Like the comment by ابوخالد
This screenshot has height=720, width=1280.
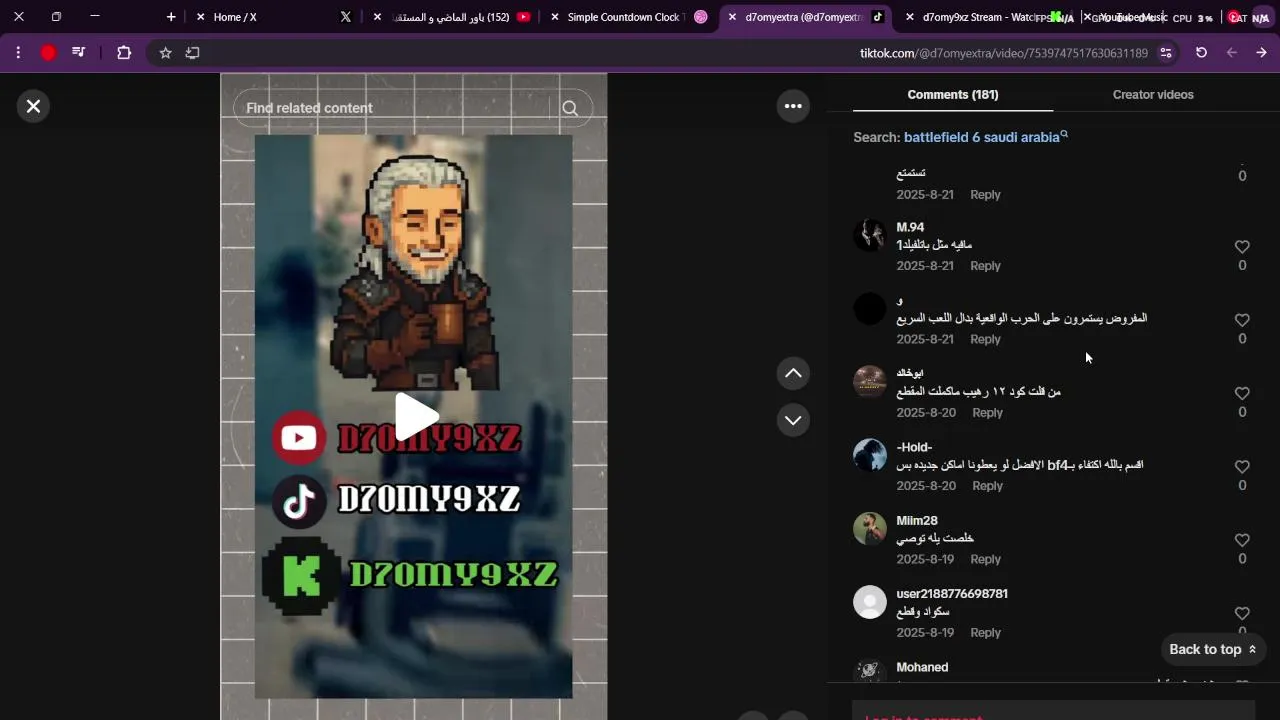1242,393
